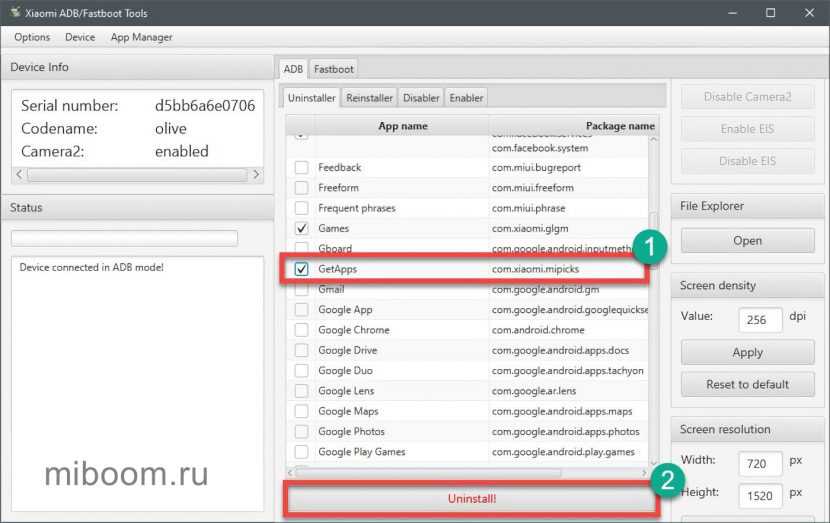830x523 pixels.
Task: Uncheck the Games checkbox
Action: tap(301, 228)
